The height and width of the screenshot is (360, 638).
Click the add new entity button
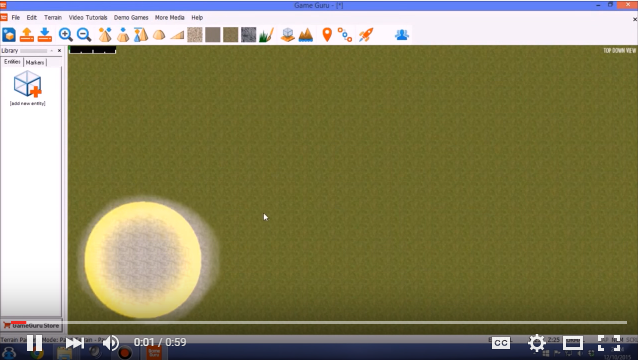pos(27,88)
